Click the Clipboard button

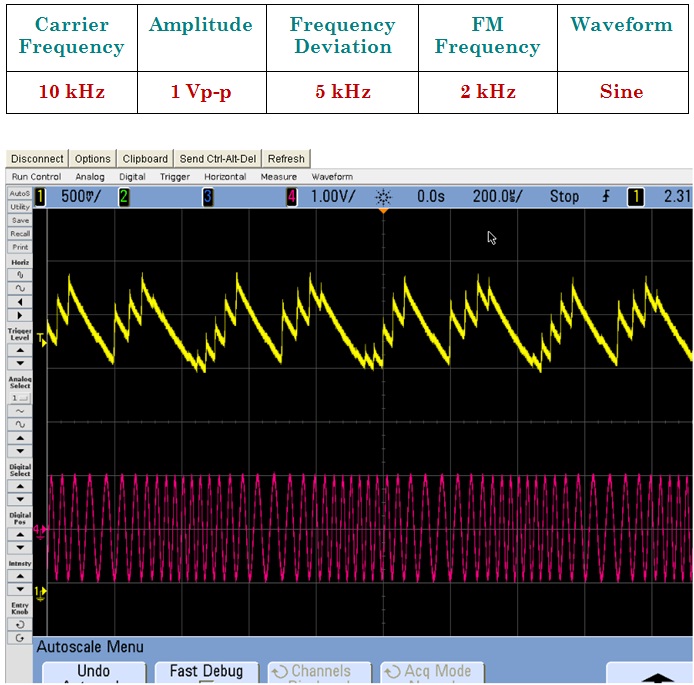point(145,158)
